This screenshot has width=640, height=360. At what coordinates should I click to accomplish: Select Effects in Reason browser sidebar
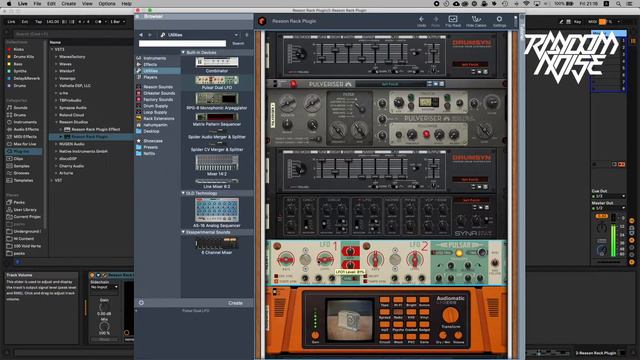coord(150,64)
